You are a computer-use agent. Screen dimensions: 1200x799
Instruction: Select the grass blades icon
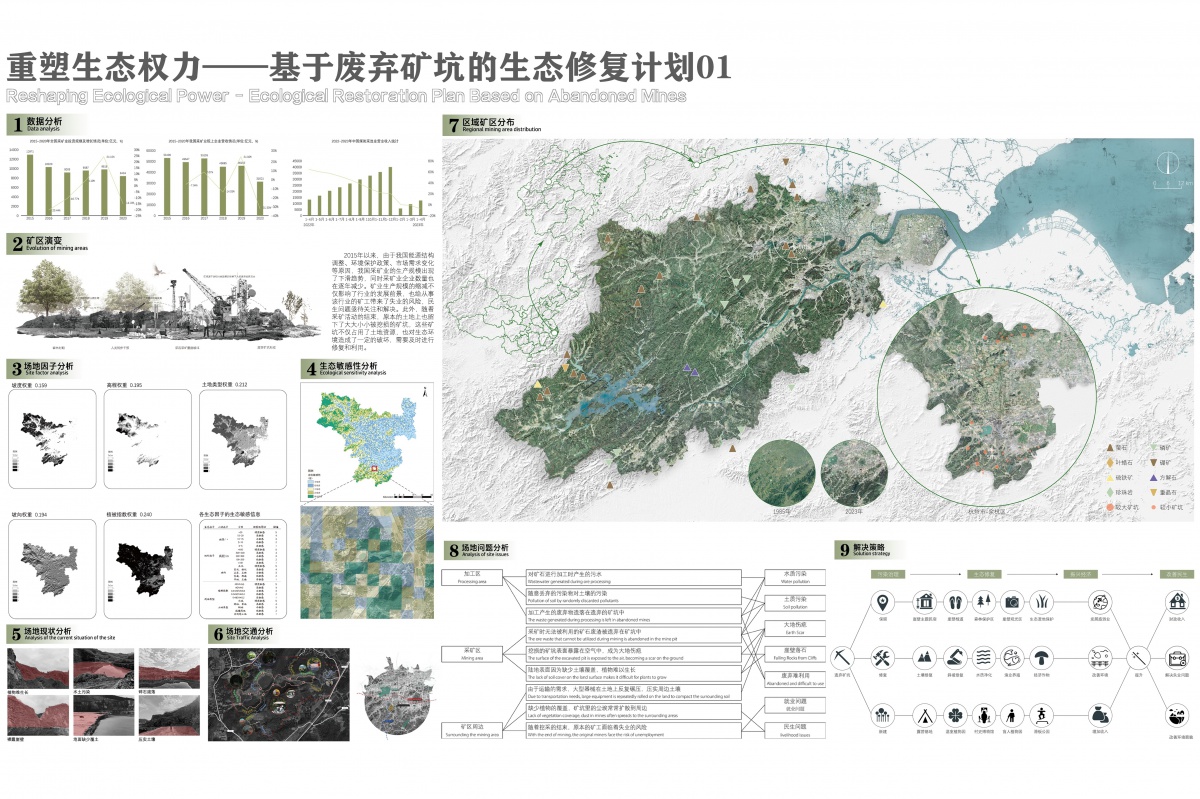[1042, 603]
